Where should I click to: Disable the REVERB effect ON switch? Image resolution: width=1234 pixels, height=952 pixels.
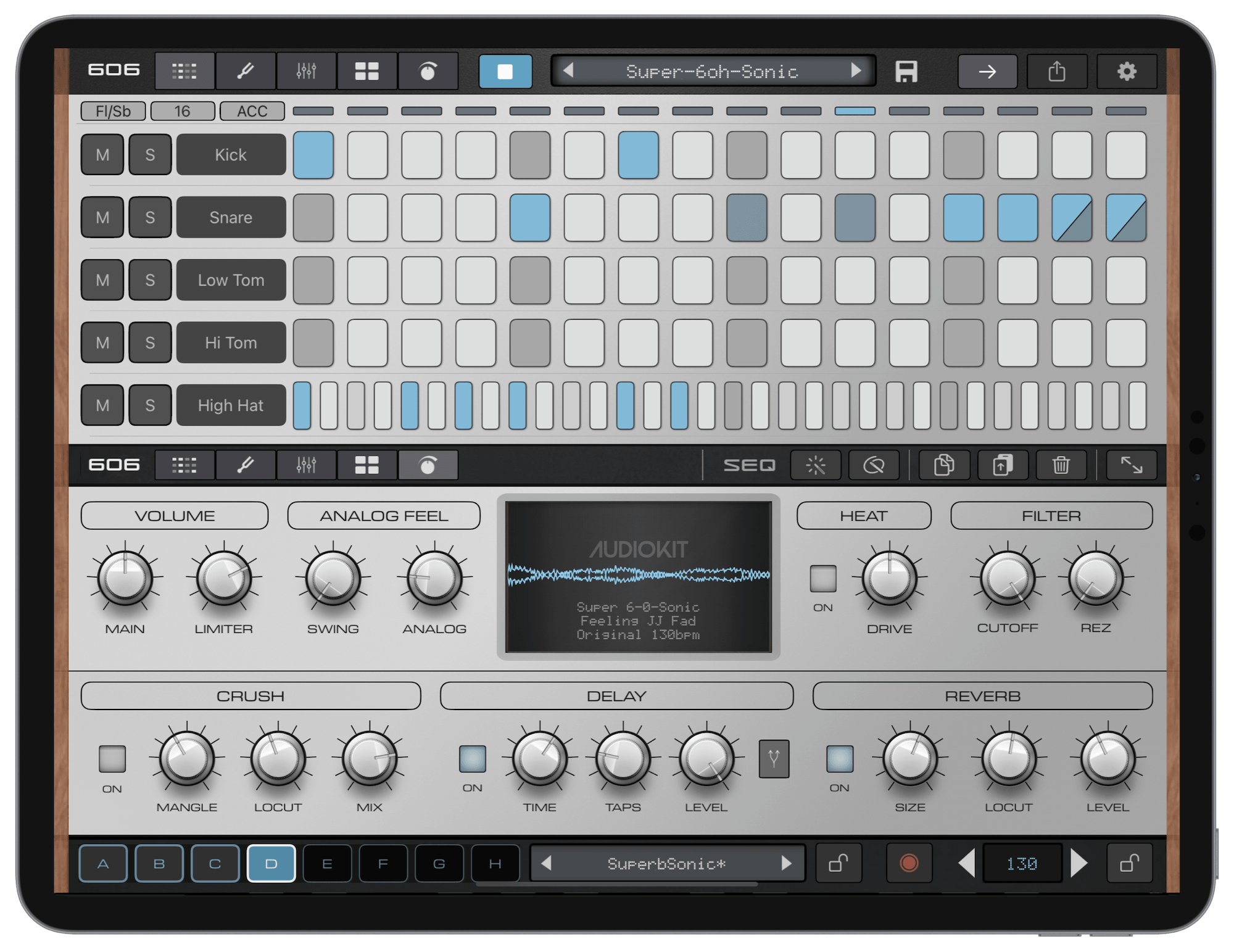839,759
